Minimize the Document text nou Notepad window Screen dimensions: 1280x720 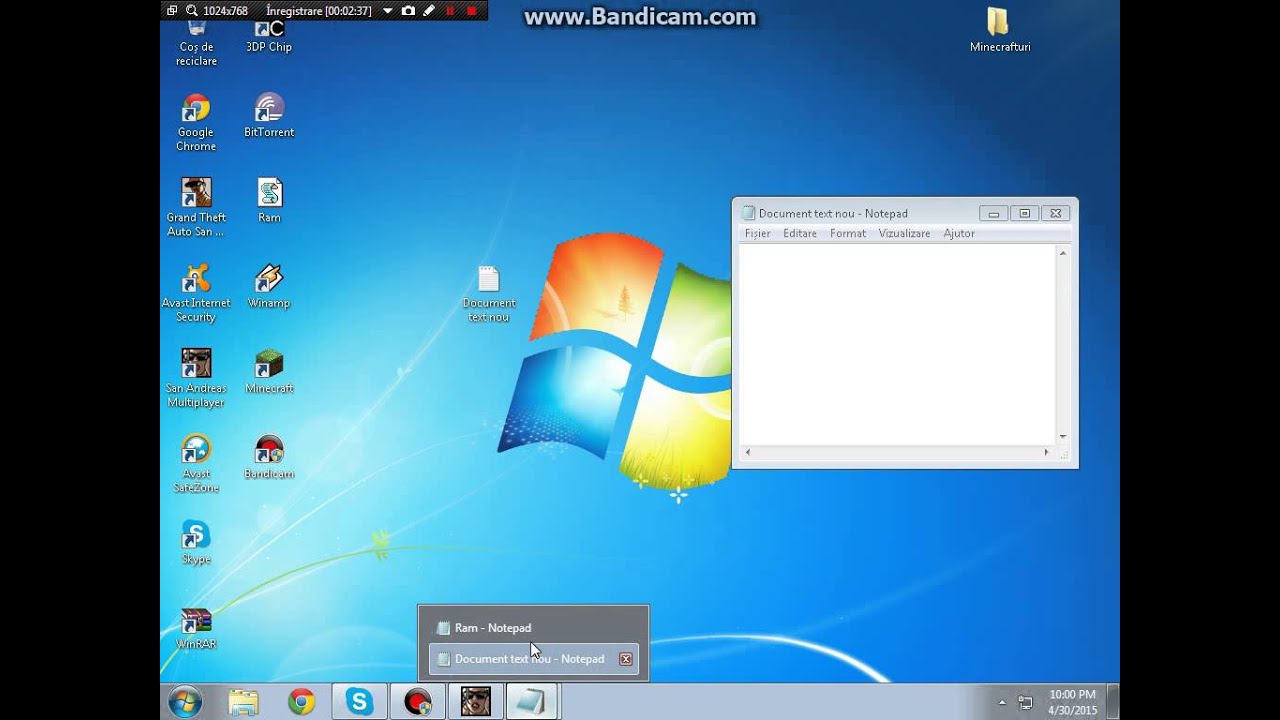[x=993, y=213]
